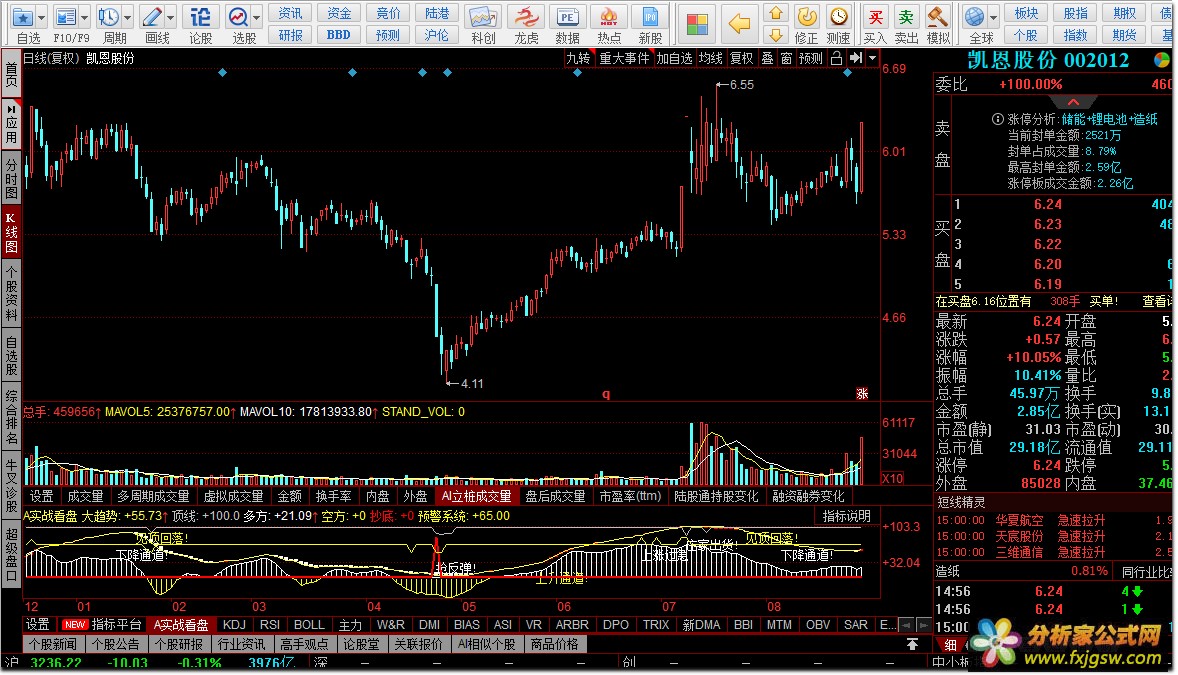Toggle the 均线 moving average lines
The width and height of the screenshot is (1178, 675).
pos(711,59)
